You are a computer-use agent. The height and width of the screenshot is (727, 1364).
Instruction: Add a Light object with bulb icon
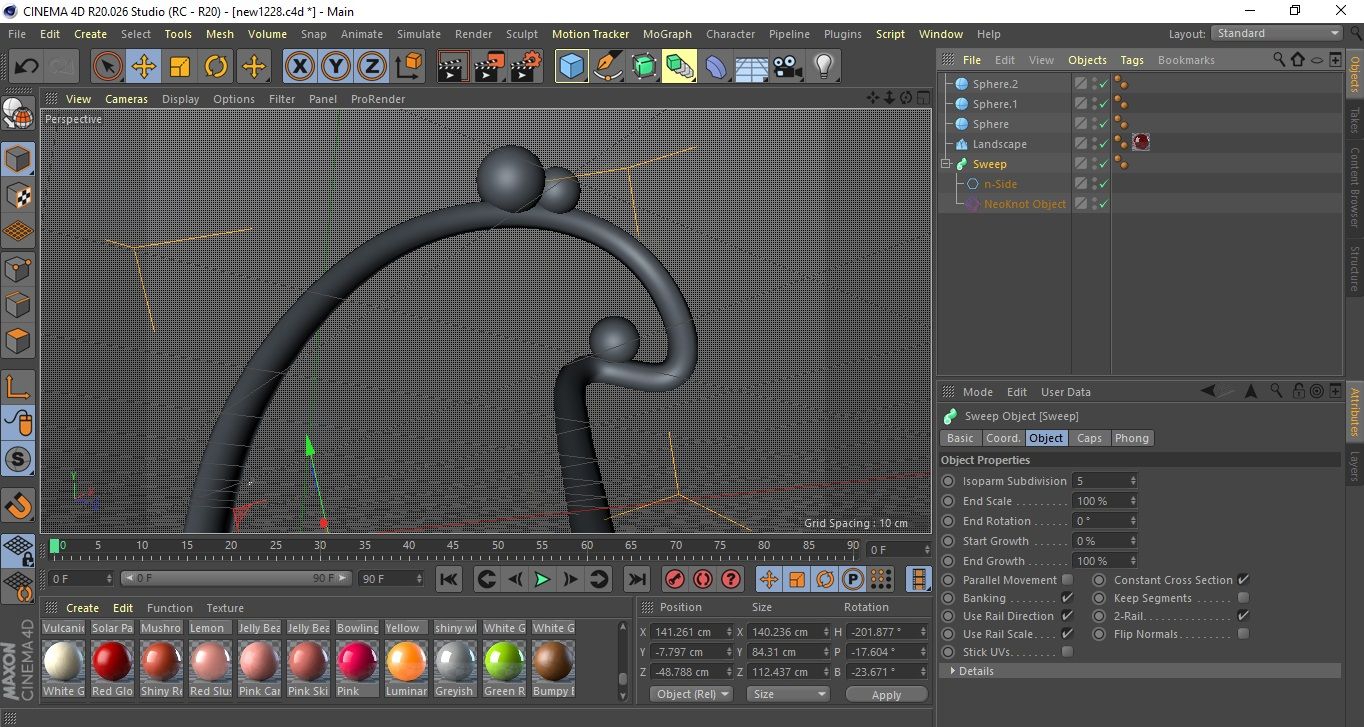pos(824,67)
